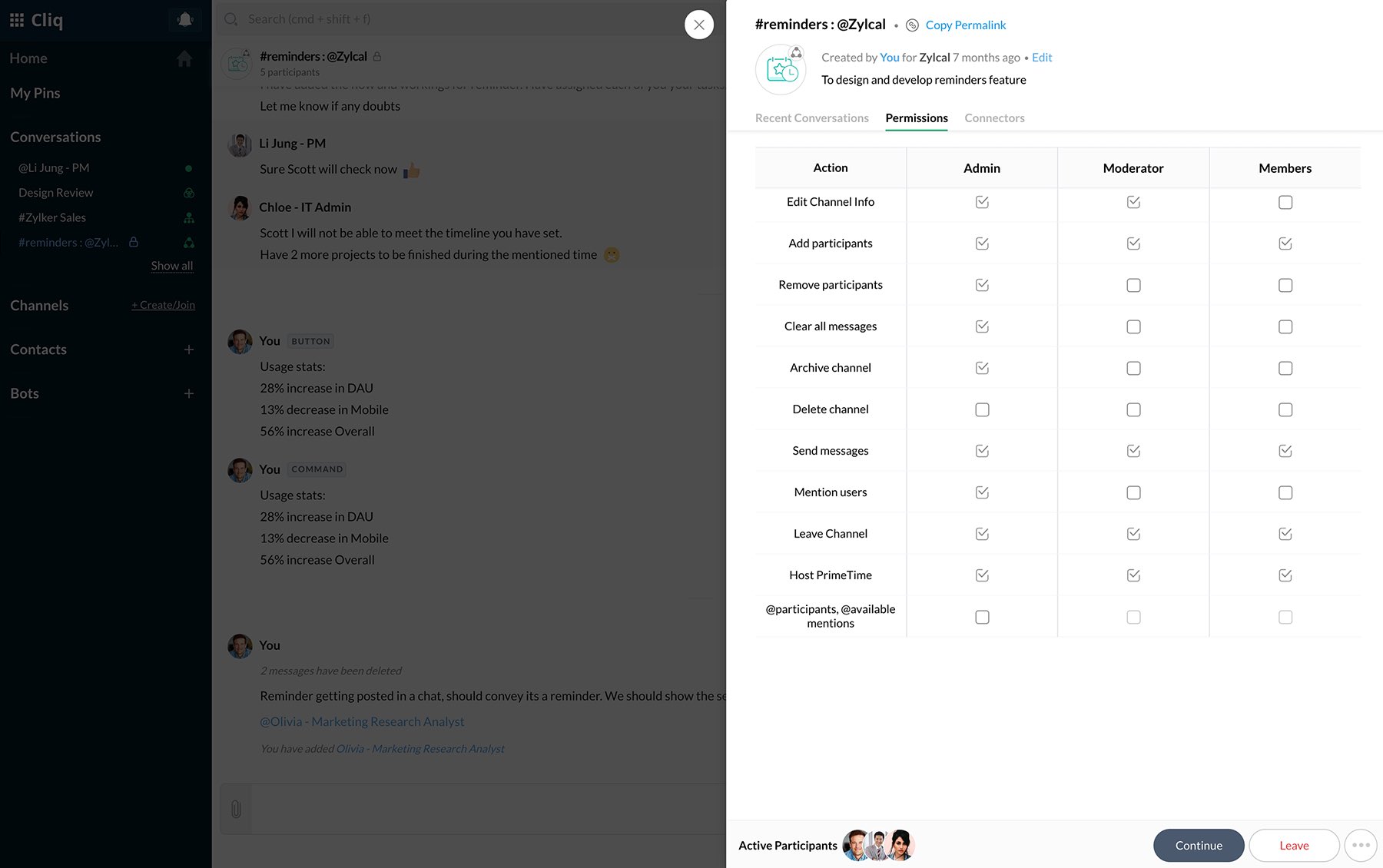
Task: Click '5 participants' under channel title
Action: pos(290,72)
